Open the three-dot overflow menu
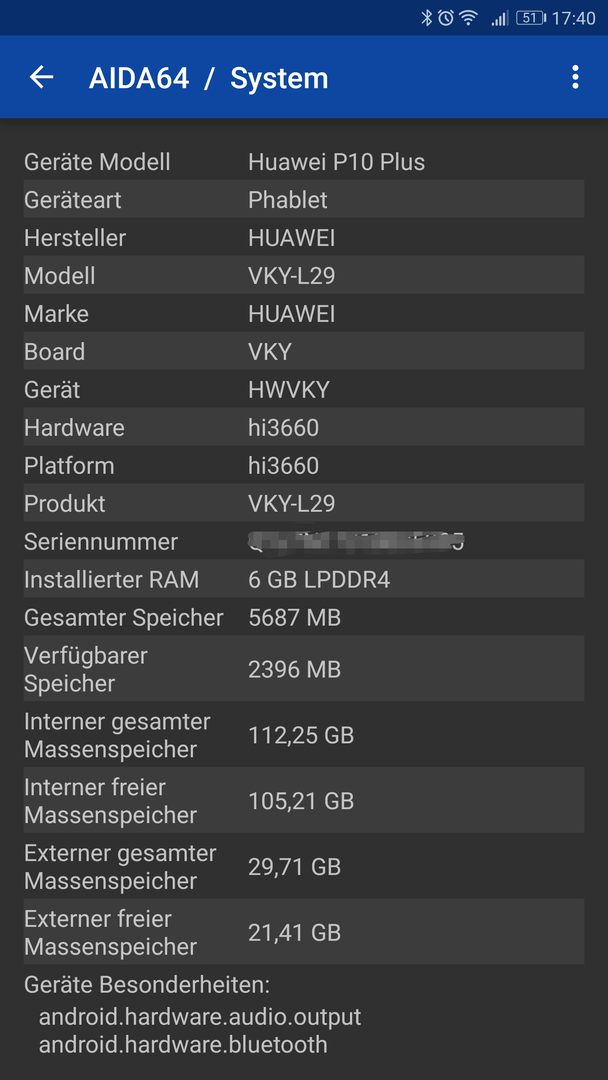Viewport: 608px width, 1080px height. 575,77
